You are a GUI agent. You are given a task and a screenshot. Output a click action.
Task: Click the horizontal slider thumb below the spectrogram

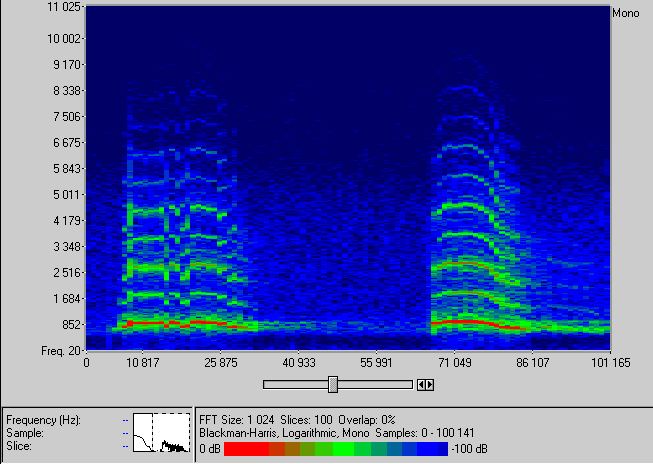333,384
